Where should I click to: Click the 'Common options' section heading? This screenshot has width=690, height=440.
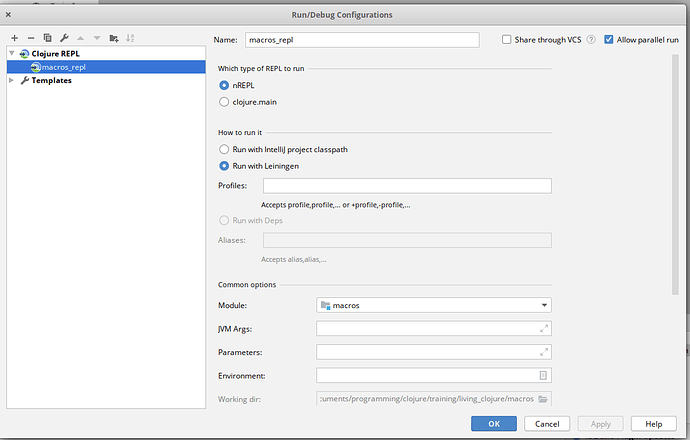(x=247, y=285)
